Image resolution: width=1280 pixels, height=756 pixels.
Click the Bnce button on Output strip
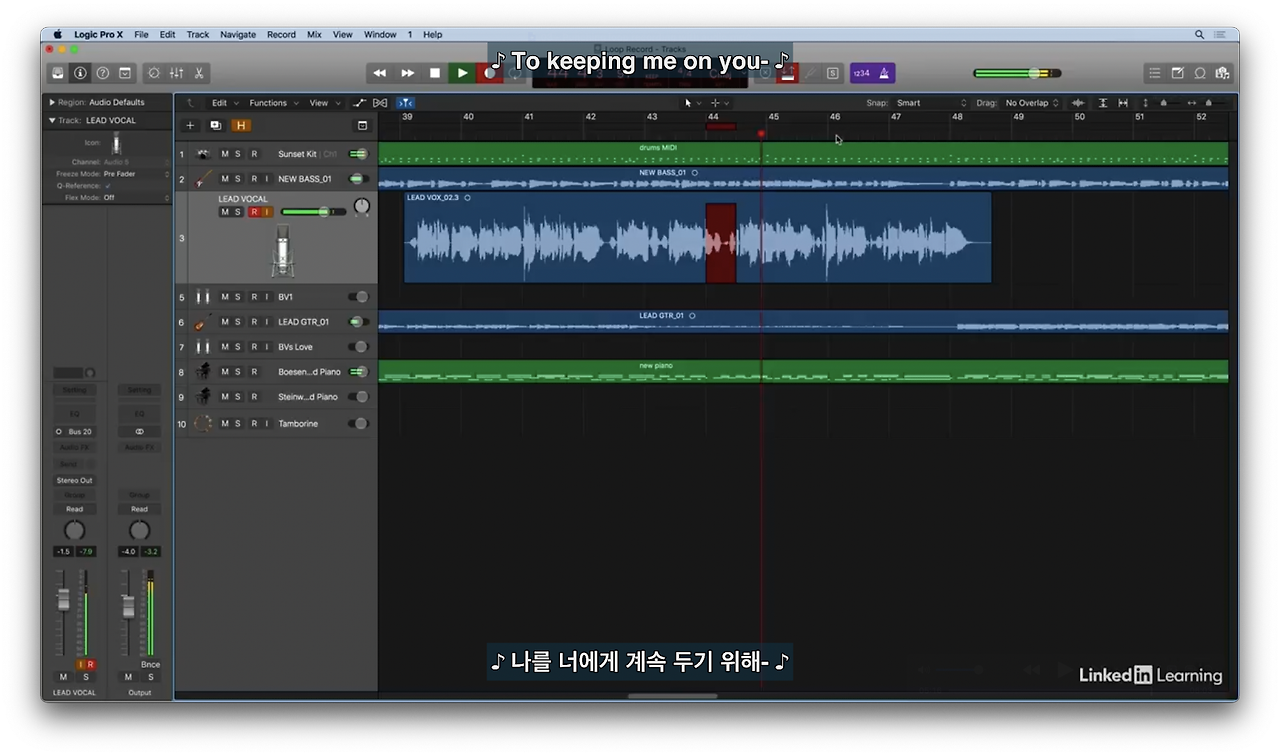coord(150,664)
